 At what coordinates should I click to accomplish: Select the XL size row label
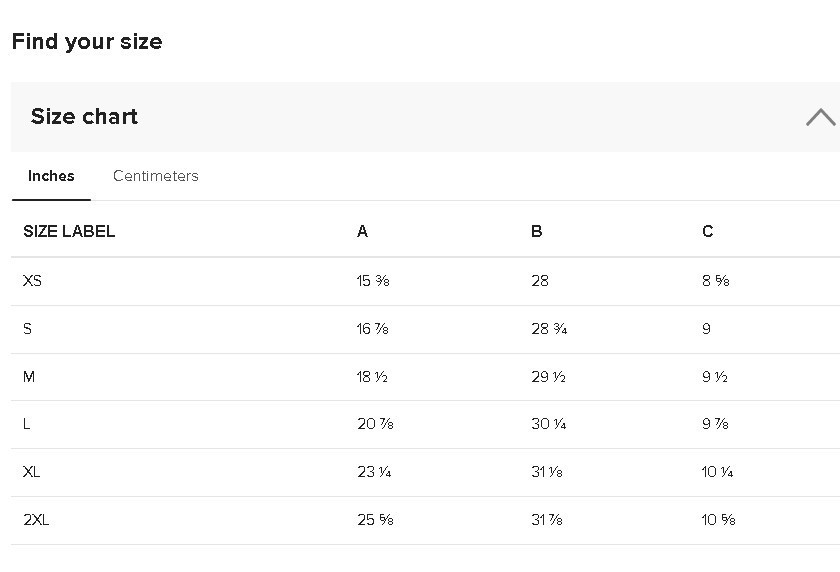[31, 472]
